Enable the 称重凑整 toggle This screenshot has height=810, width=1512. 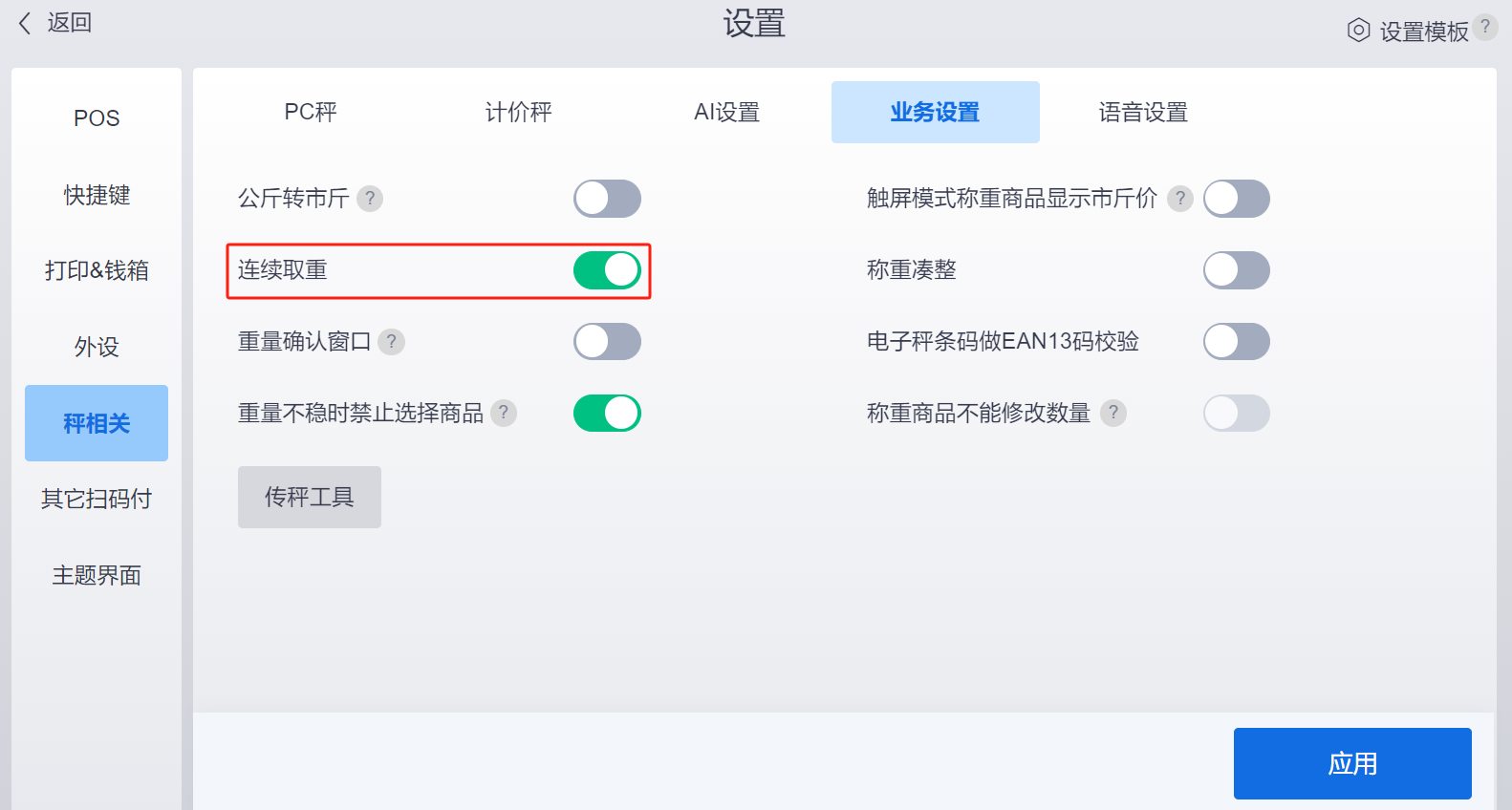pos(1237,270)
